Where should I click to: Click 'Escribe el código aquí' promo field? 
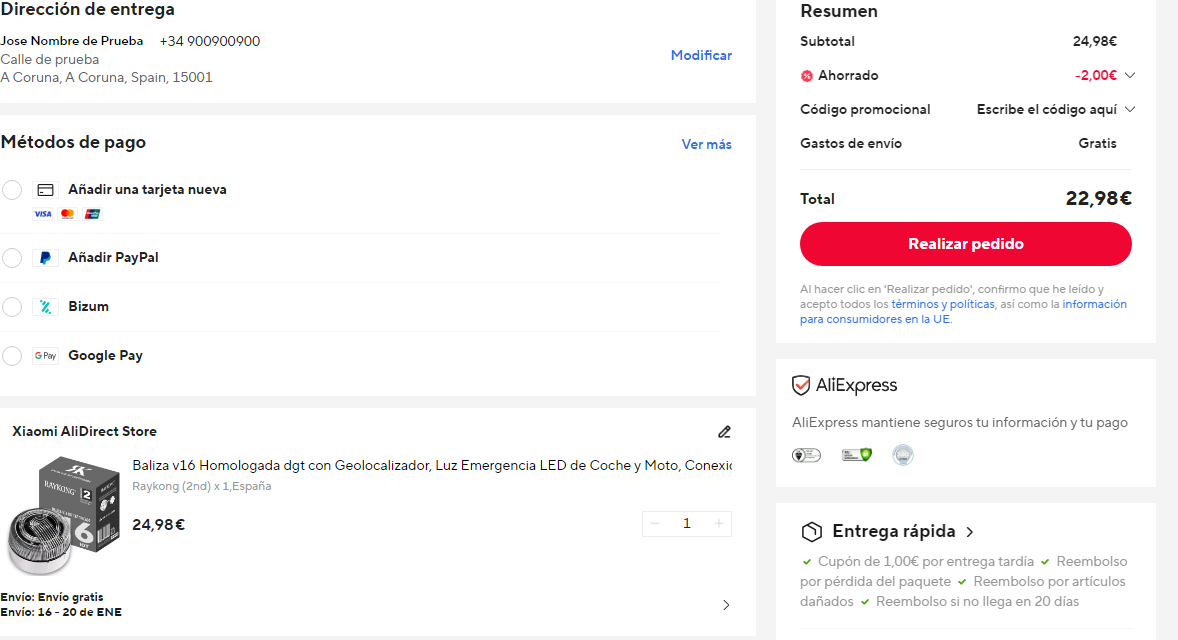pyautogui.click(x=1047, y=110)
